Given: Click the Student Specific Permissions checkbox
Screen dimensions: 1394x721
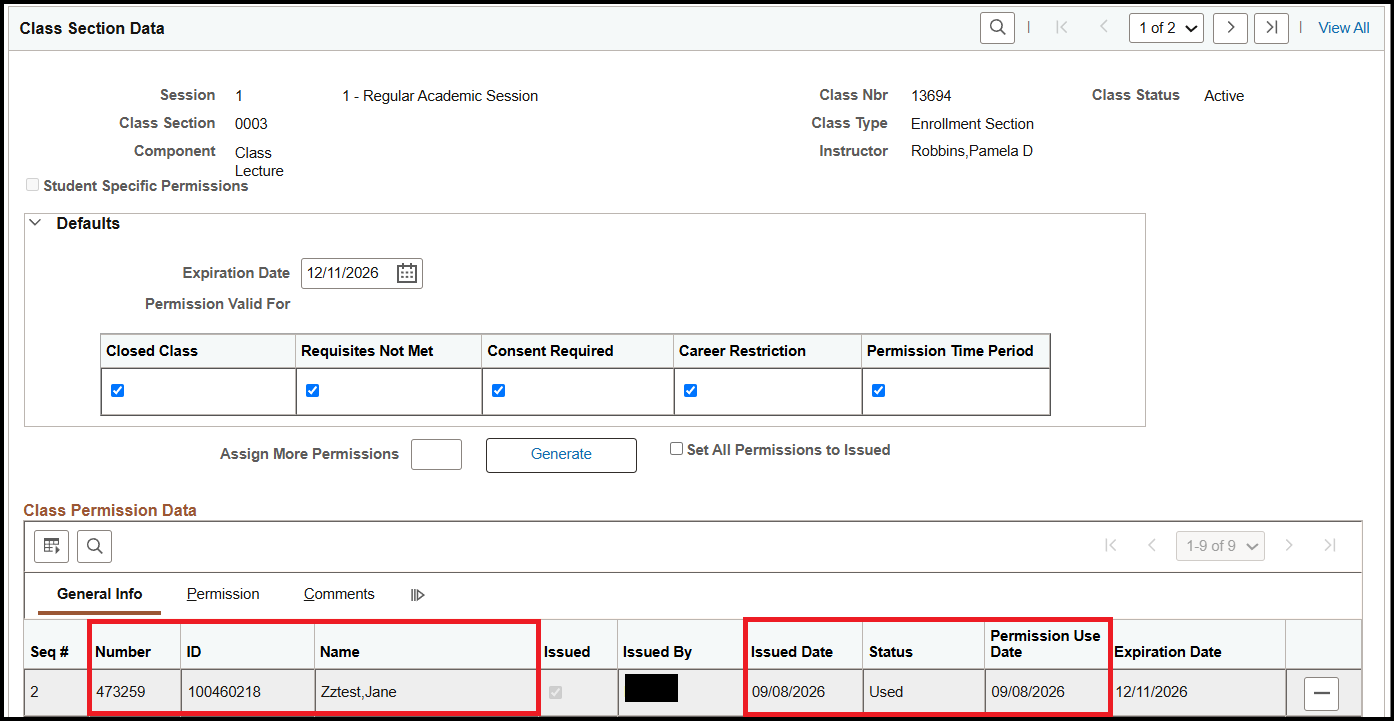Looking at the screenshot, I should 33,185.
